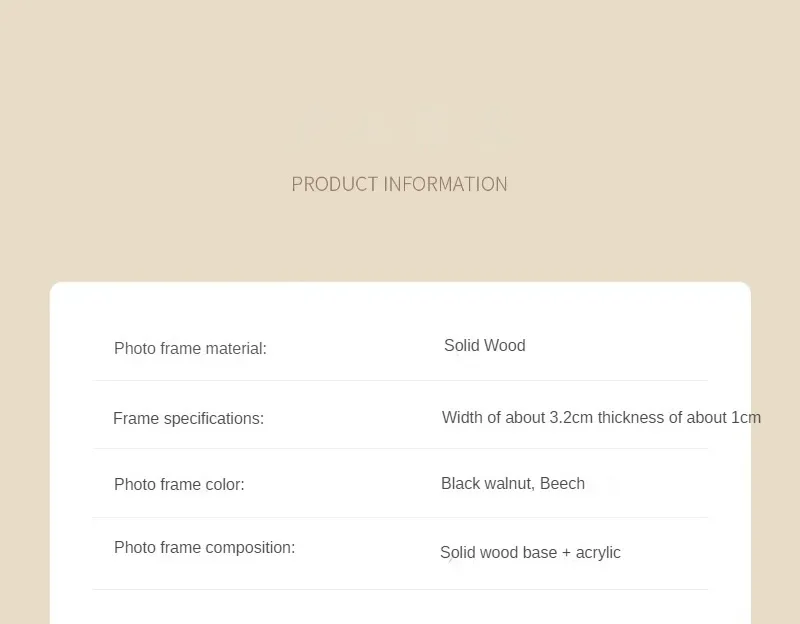800x624 pixels.
Task: Click the 'Black walnut, Beech' value
Action: tap(513, 483)
